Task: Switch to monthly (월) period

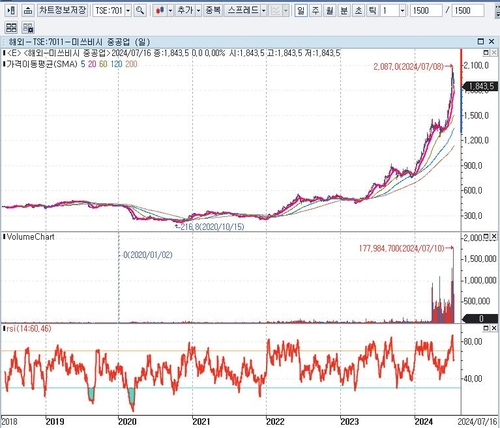Action: (x=329, y=11)
